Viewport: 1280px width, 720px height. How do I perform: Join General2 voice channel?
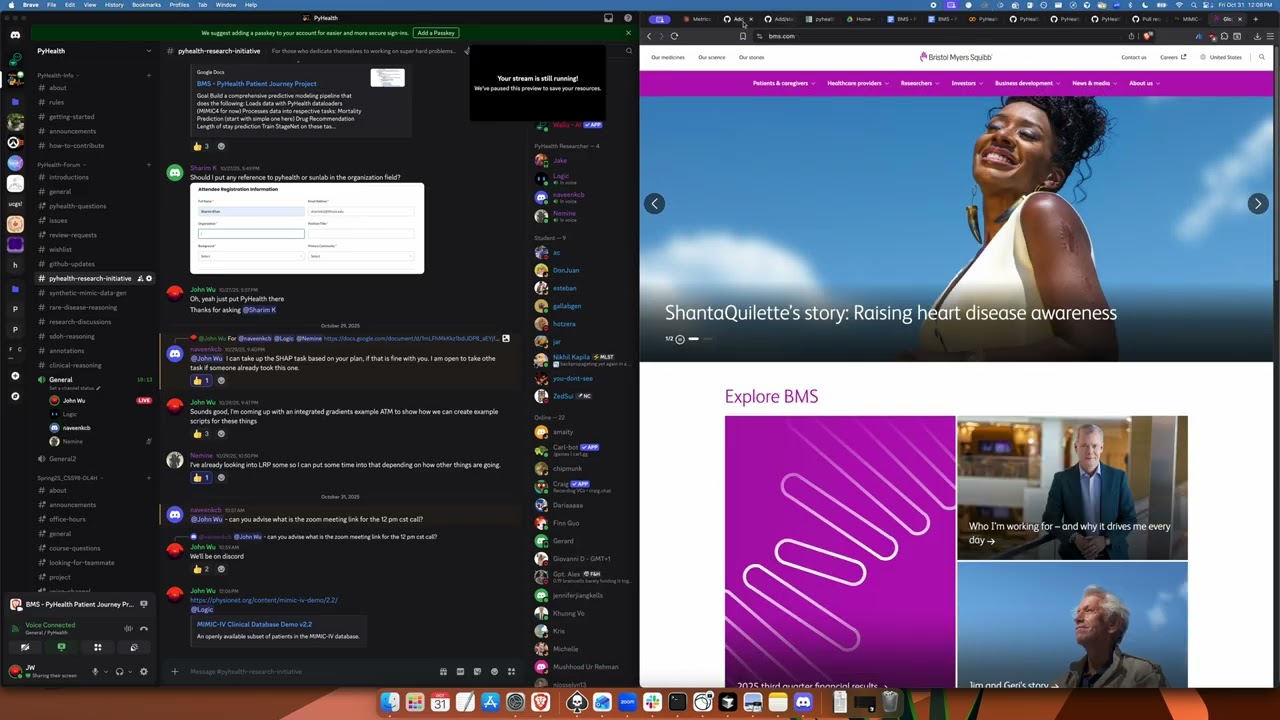[62, 459]
